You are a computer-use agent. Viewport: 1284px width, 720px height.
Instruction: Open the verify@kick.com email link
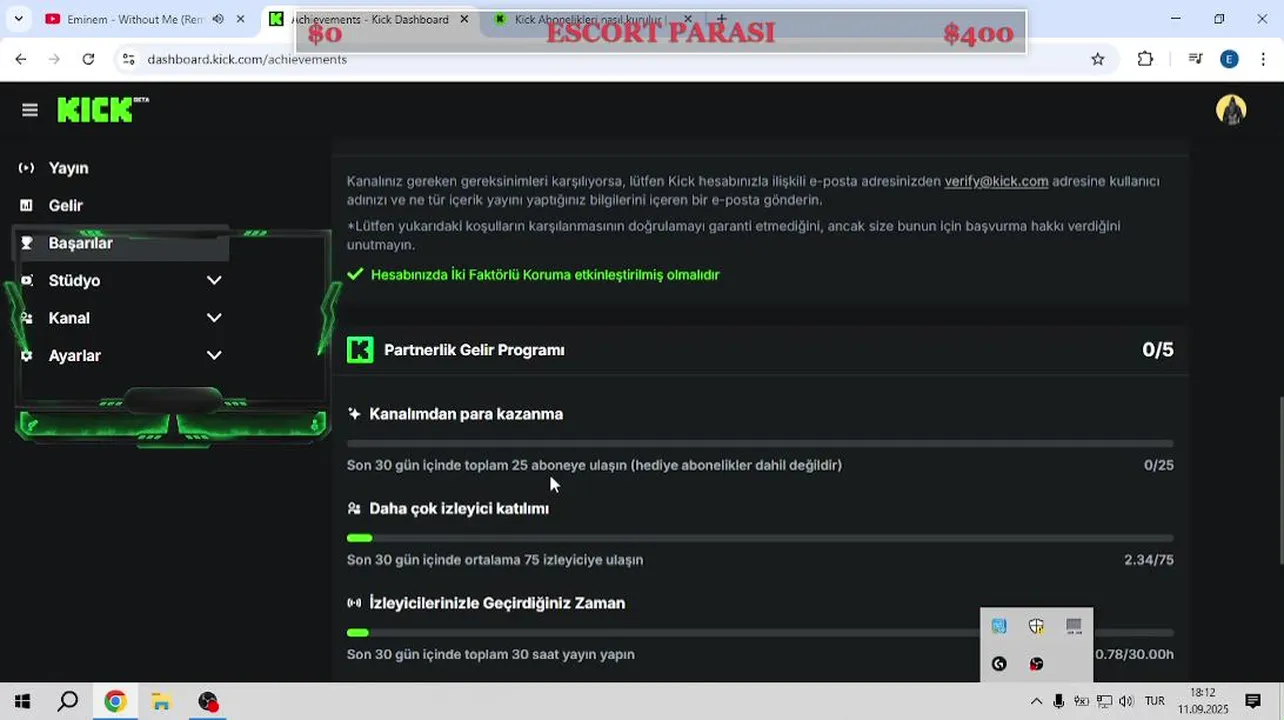(x=996, y=181)
